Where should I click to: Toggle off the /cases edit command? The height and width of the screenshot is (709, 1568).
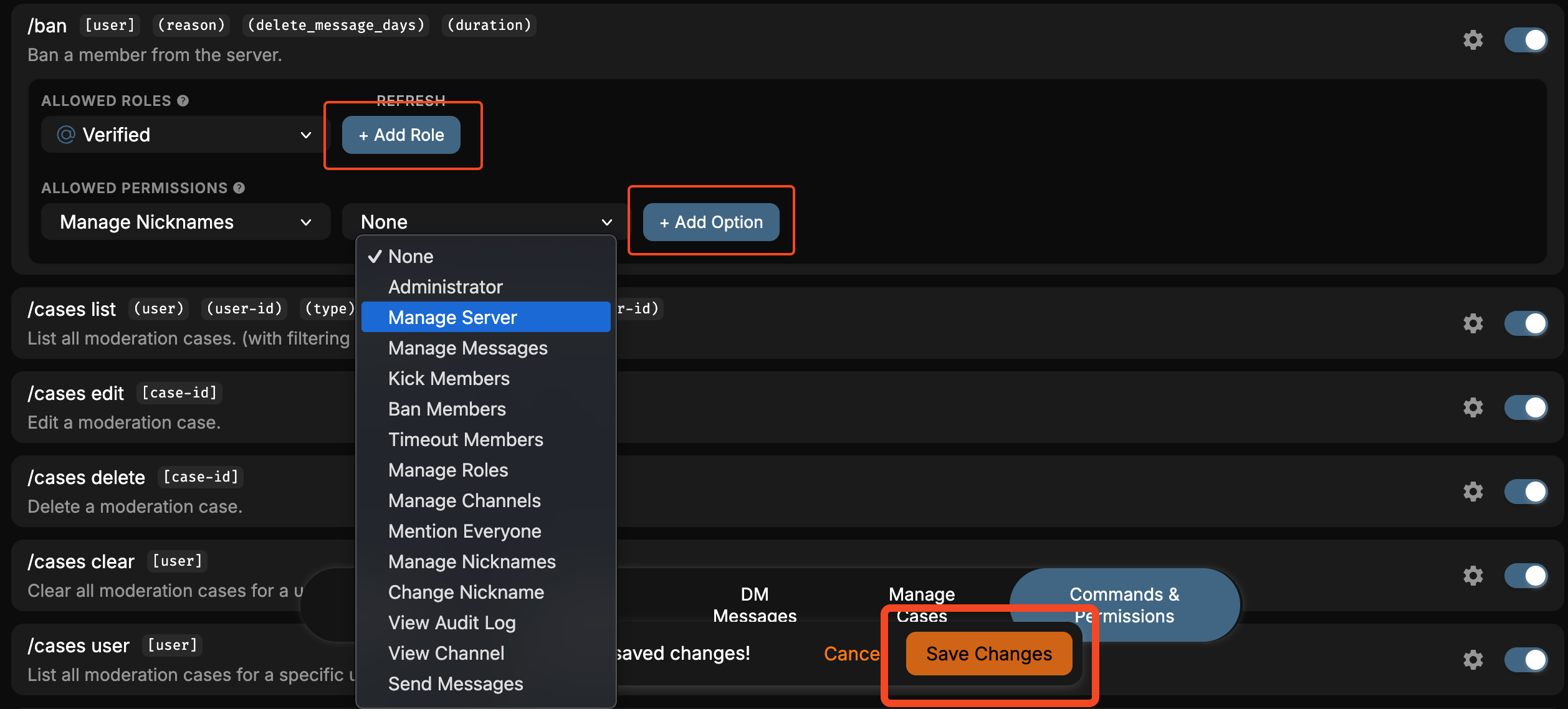[1526, 407]
